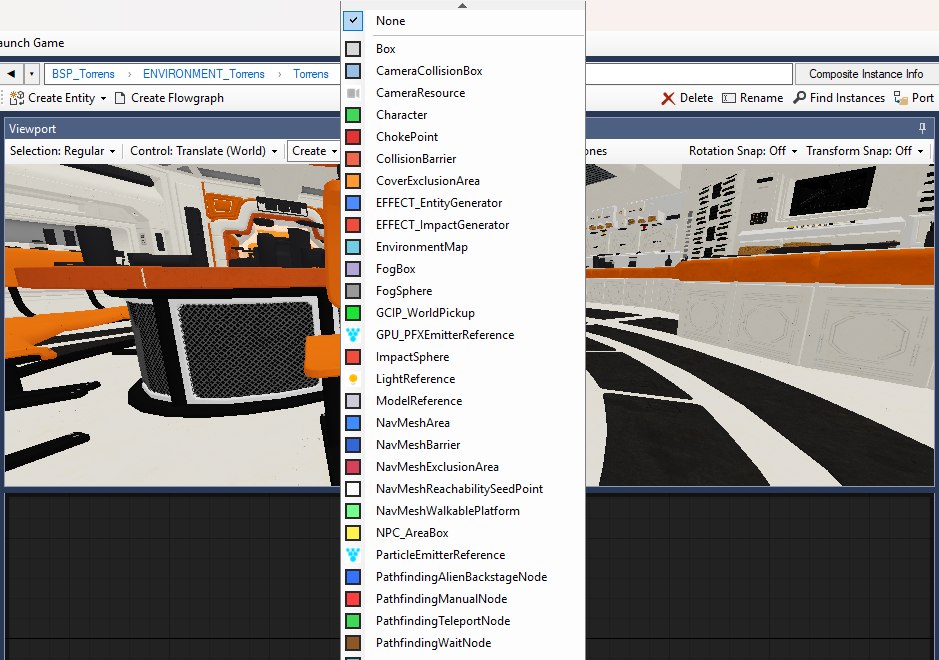939x660 pixels.
Task: Choose PathfindingAlienBackstageNode from the list
Action: pyautogui.click(x=463, y=577)
